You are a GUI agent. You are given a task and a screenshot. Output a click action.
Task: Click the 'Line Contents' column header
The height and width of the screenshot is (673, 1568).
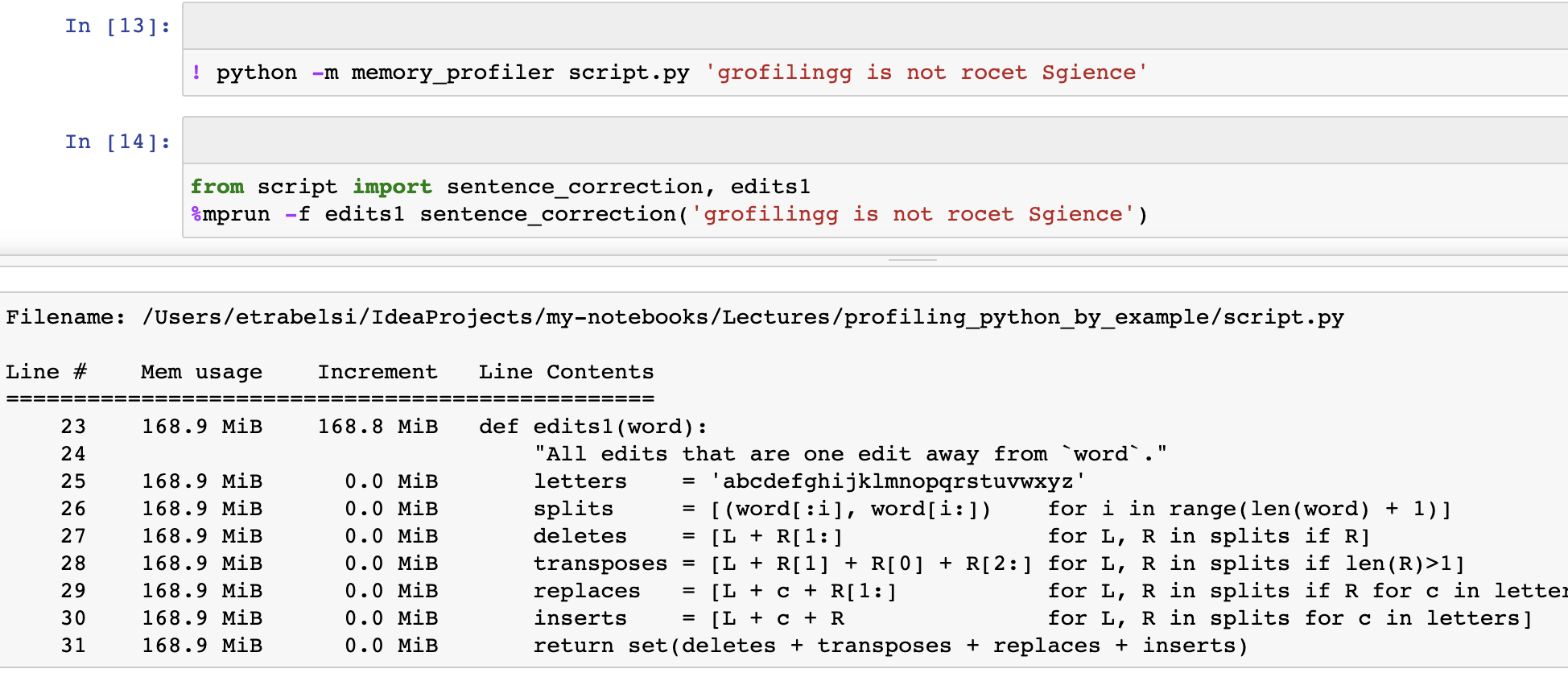pyautogui.click(x=566, y=372)
